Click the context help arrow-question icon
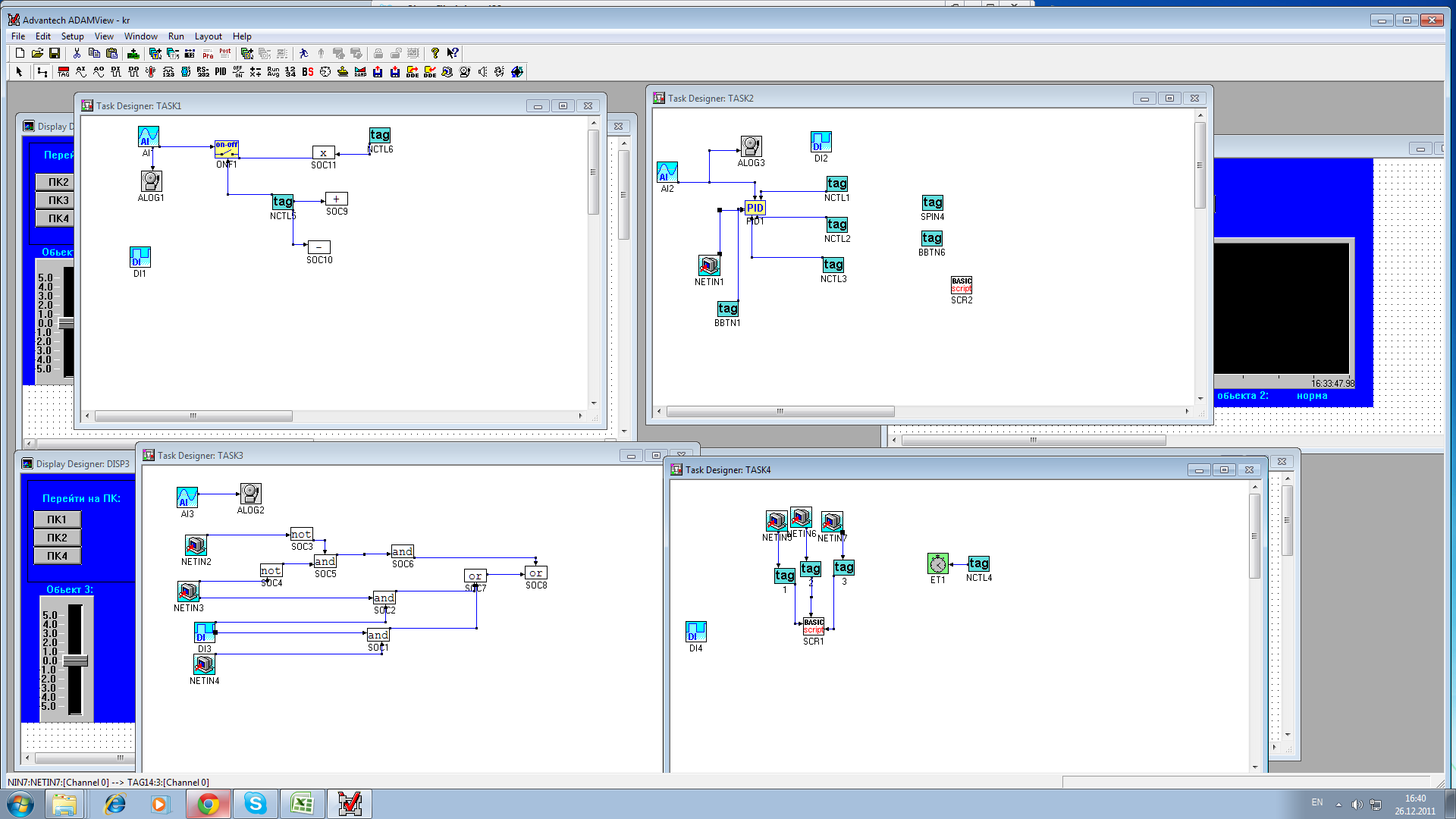Screen dimensions: 1456x819 pyautogui.click(x=453, y=53)
